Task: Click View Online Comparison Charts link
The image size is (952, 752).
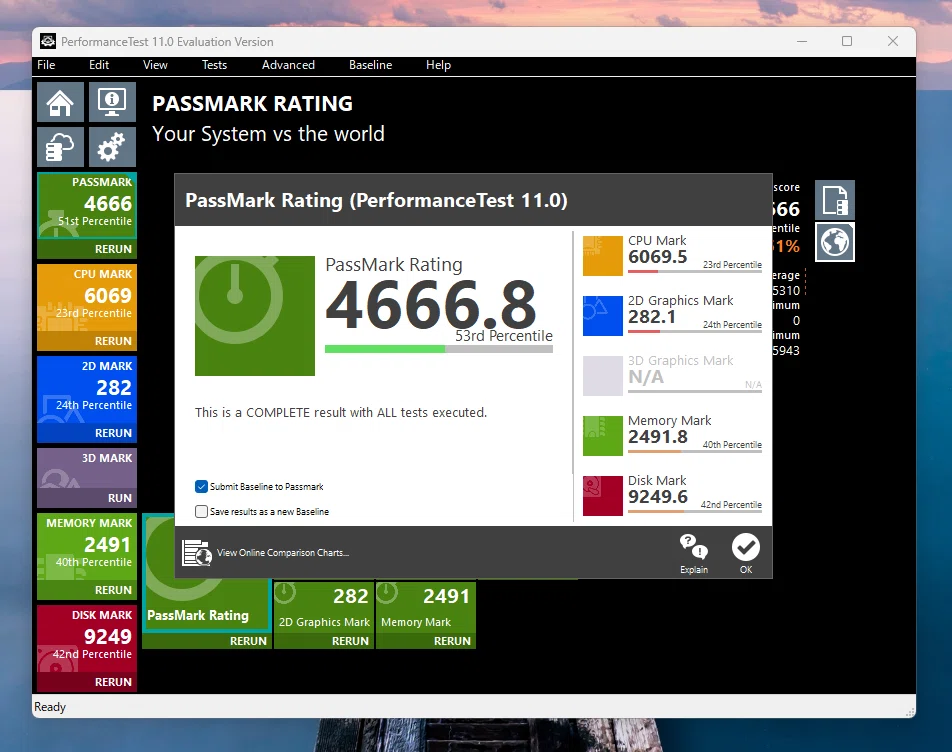Action: pos(283,552)
